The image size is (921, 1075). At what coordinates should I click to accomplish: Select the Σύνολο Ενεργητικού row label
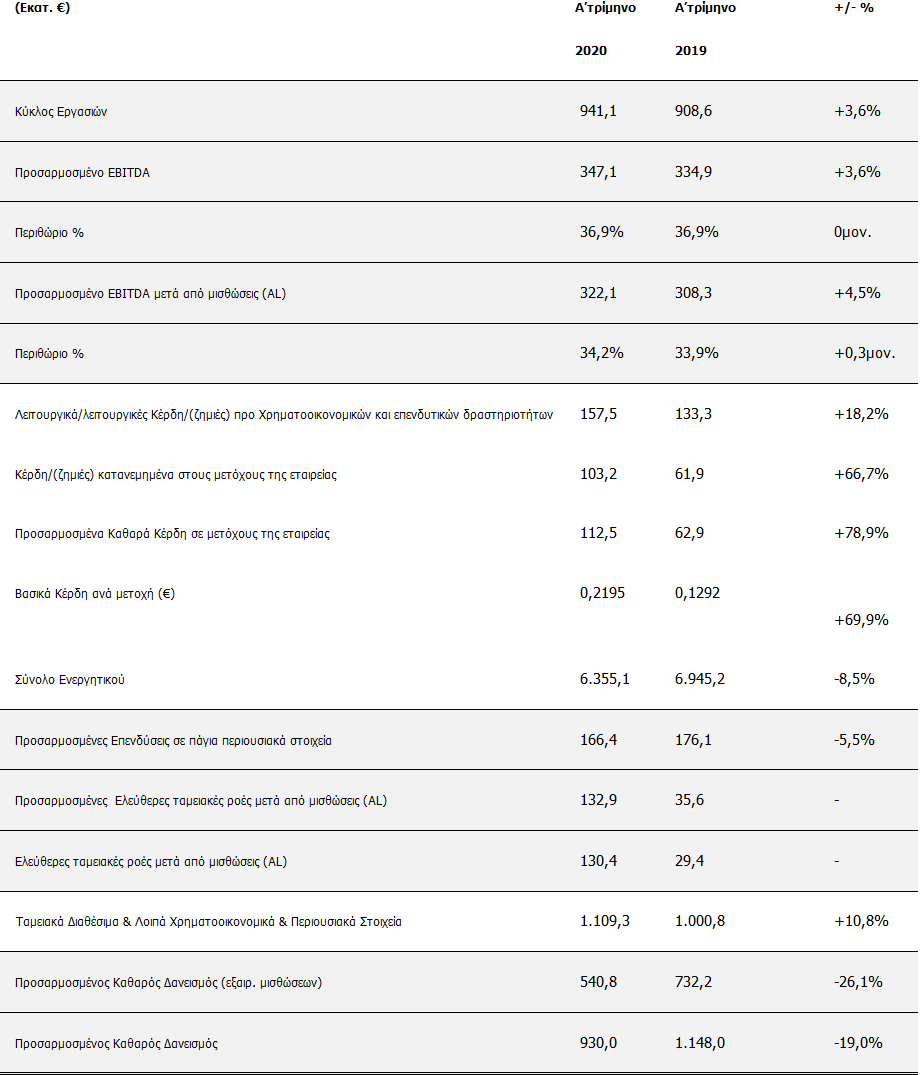pos(70,680)
